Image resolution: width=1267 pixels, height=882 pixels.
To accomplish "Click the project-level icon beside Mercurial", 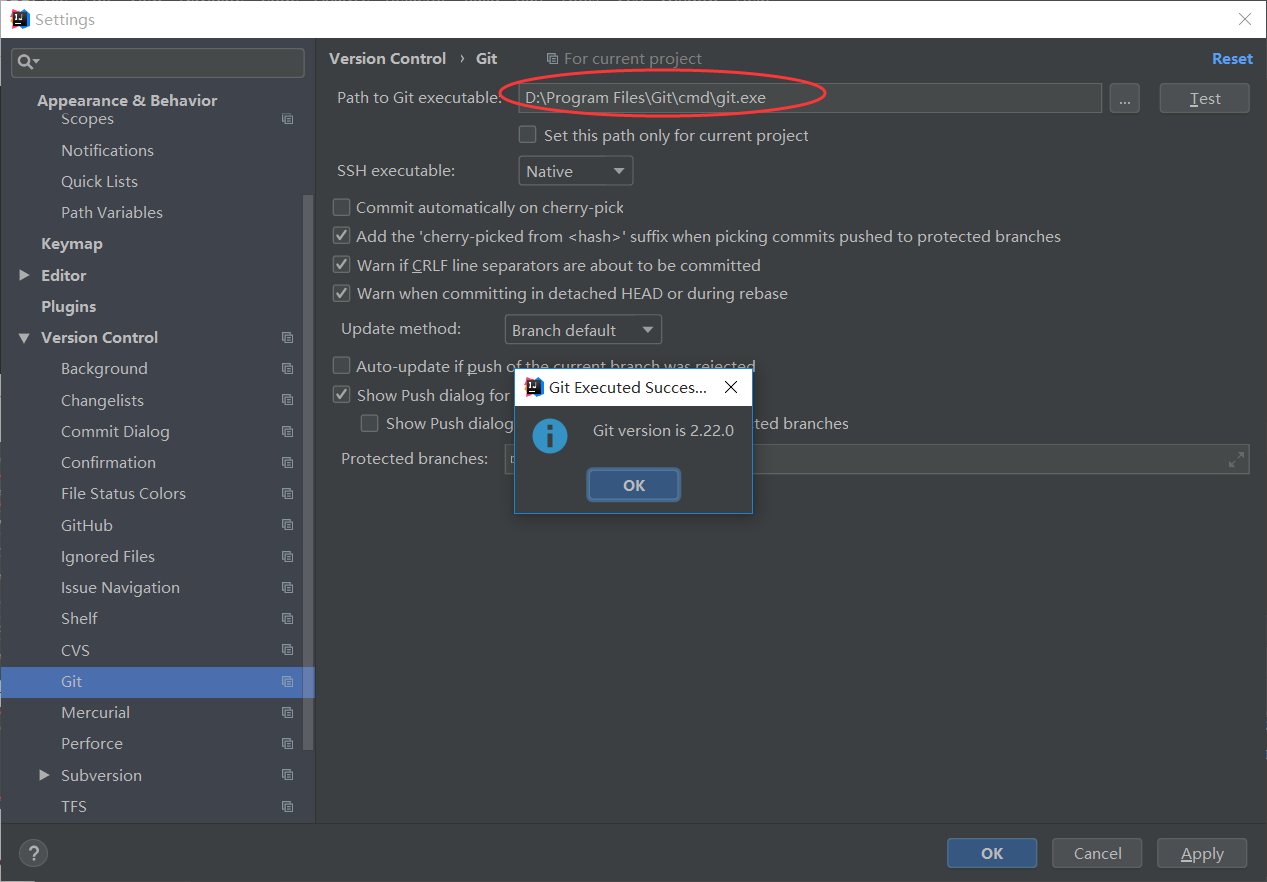I will pos(287,713).
